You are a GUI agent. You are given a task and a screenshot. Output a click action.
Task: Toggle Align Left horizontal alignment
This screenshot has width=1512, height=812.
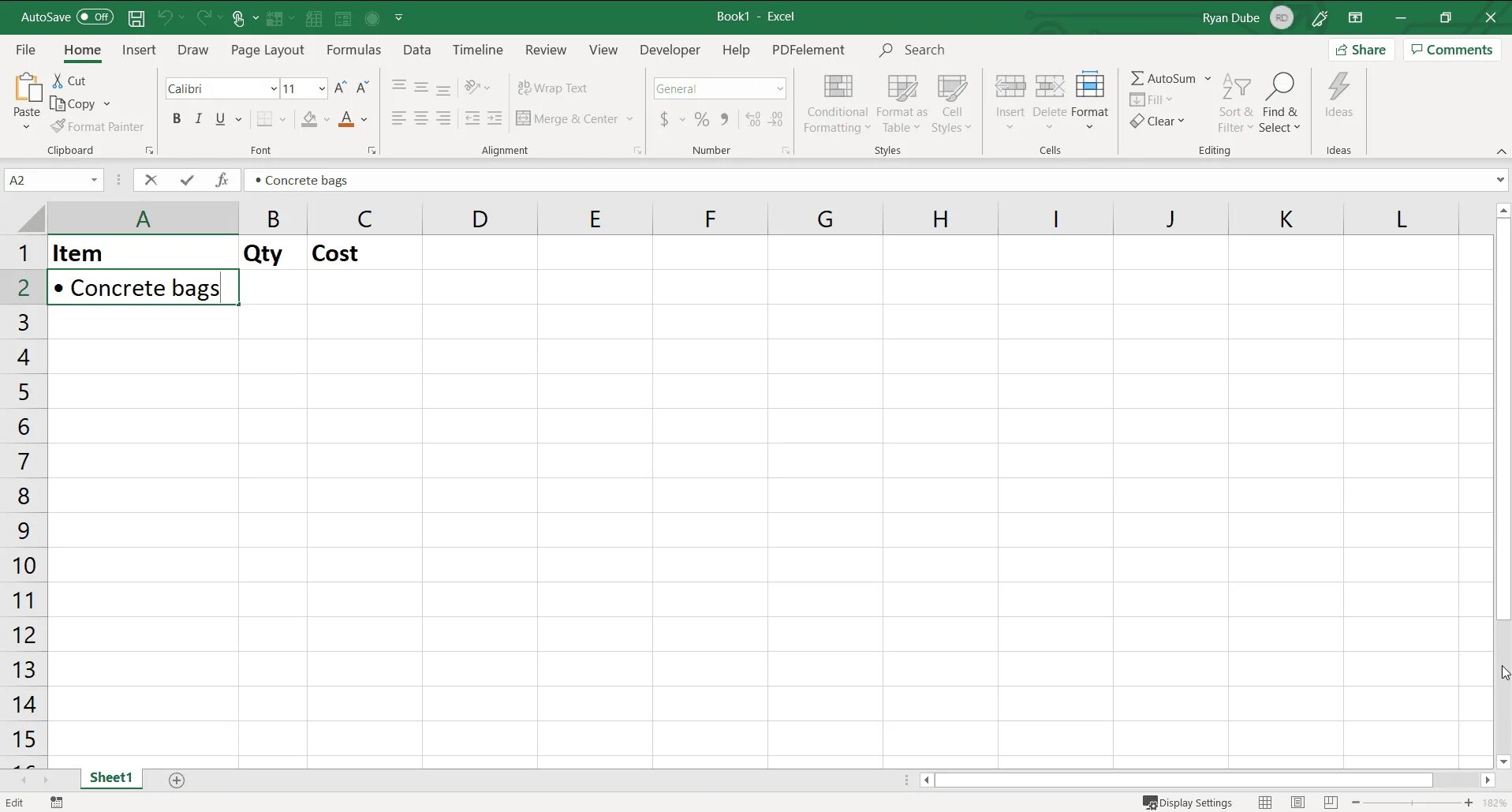pos(399,118)
